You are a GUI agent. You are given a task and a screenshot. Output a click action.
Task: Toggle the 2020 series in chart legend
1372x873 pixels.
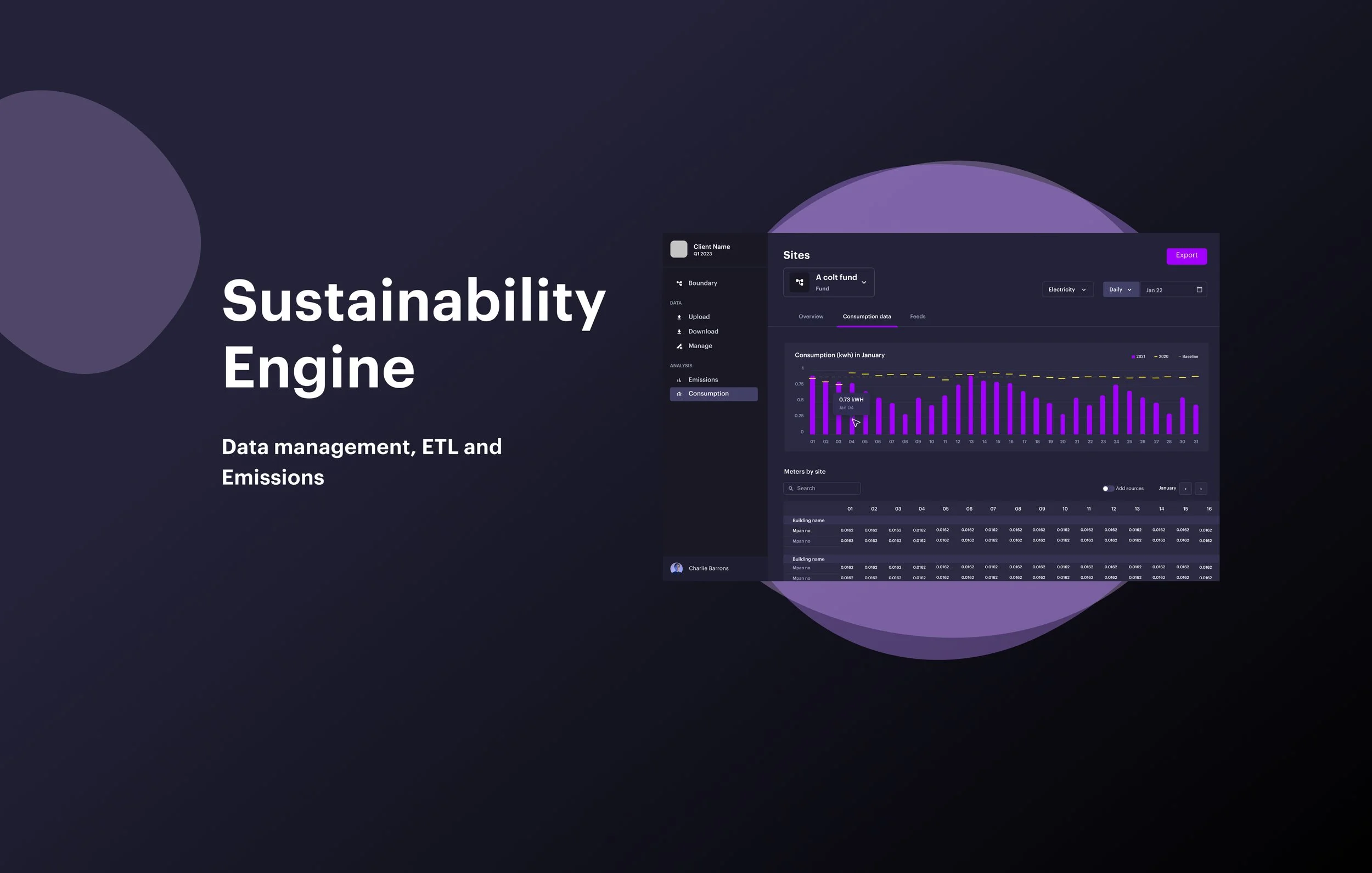pos(1161,357)
